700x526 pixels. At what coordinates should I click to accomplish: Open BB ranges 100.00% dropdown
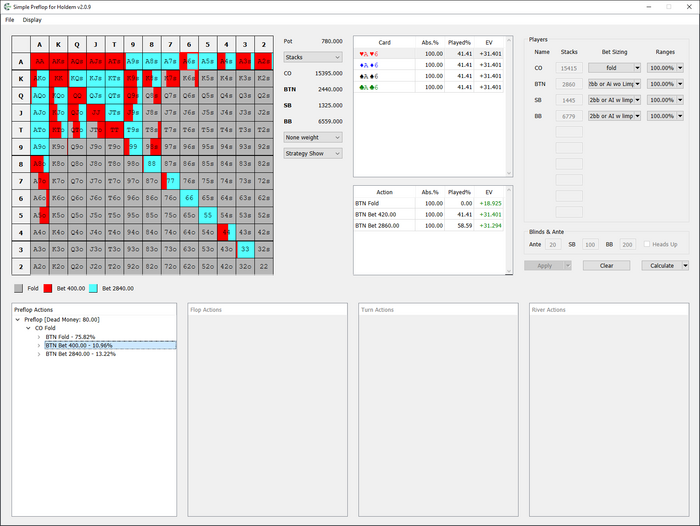click(x=665, y=116)
